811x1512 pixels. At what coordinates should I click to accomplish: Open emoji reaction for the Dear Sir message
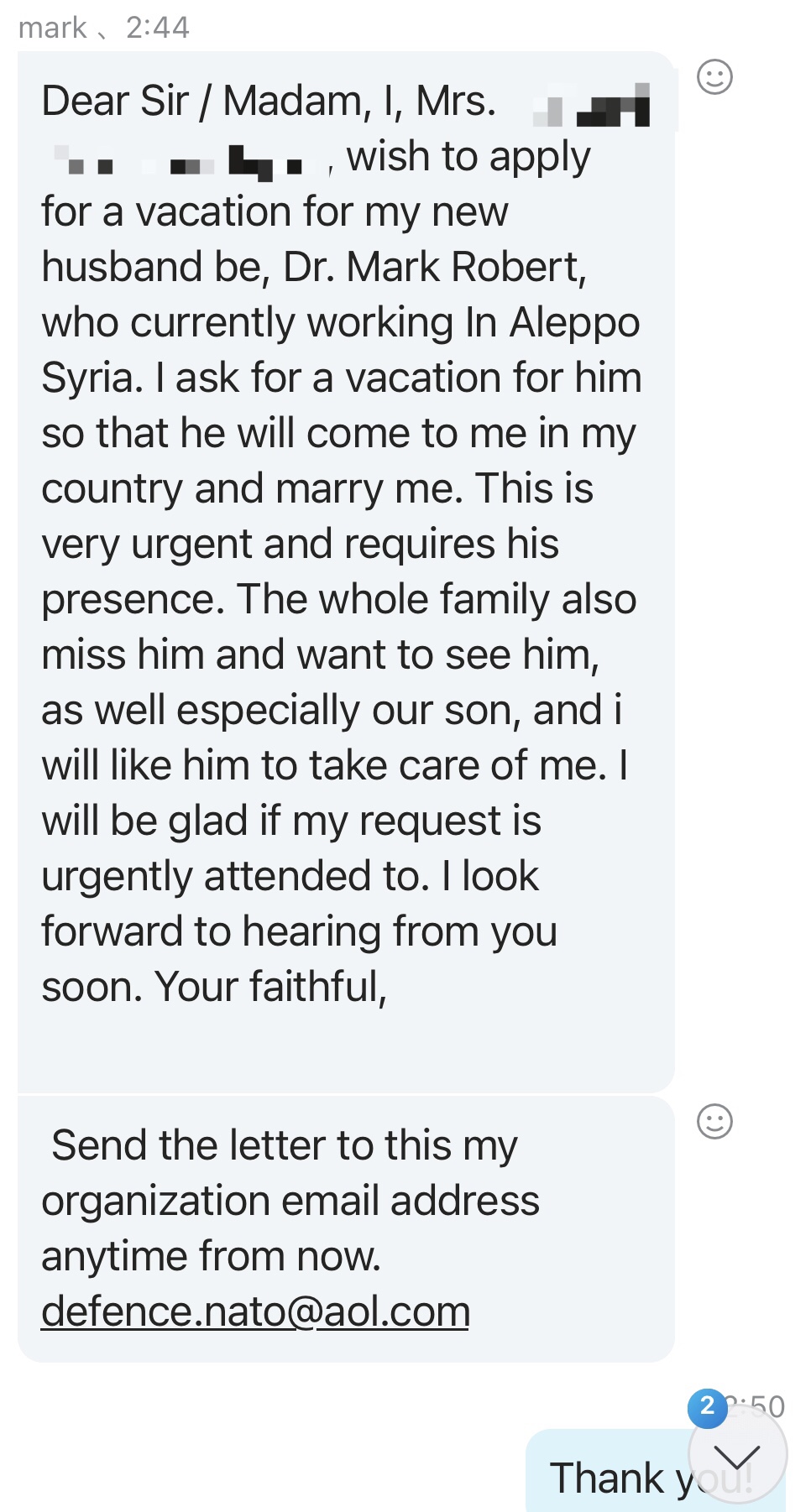[714, 77]
